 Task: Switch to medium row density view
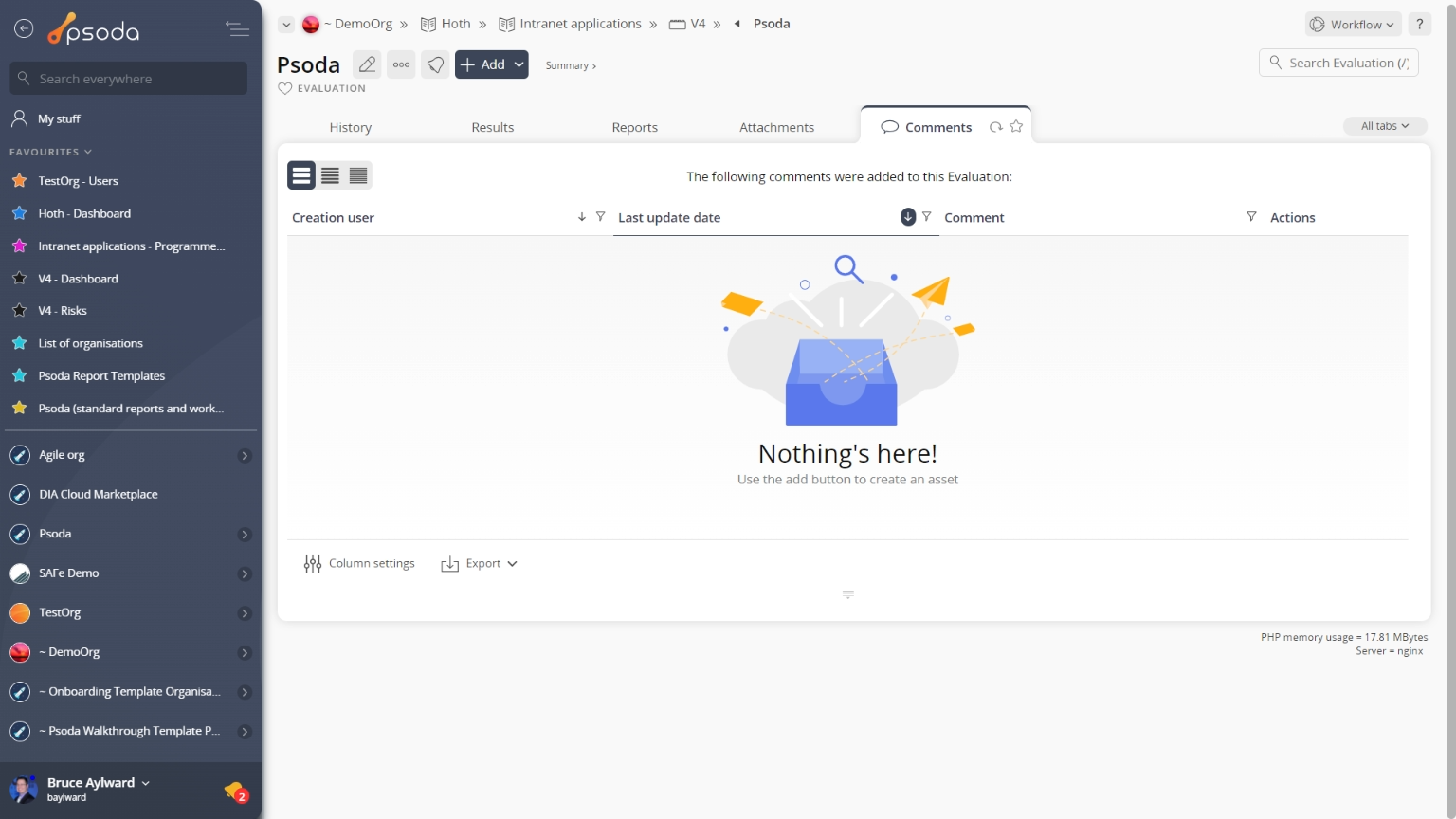pos(330,175)
